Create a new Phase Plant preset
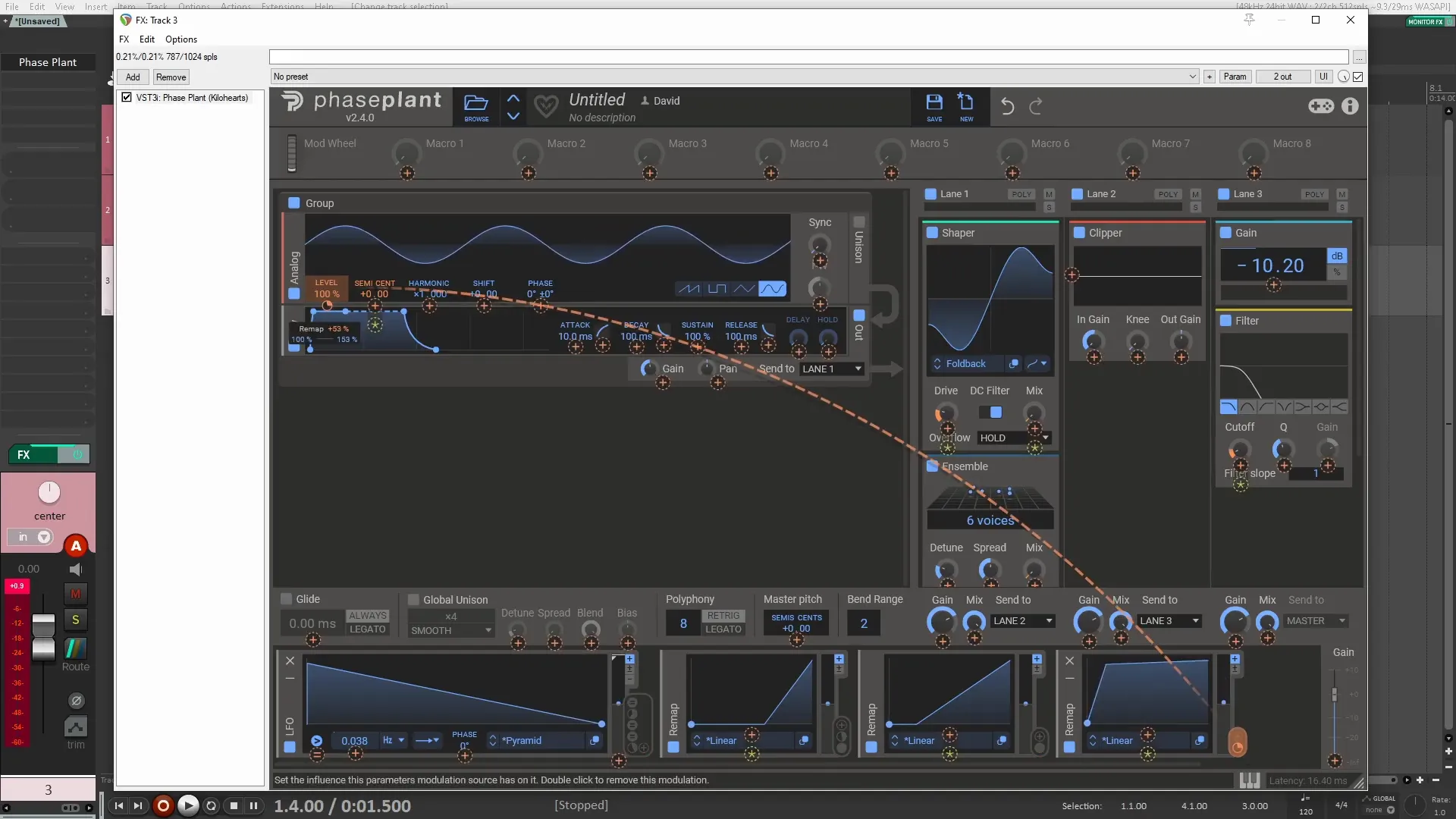The height and width of the screenshot is (819, 1456). click(x=966, y=107)
